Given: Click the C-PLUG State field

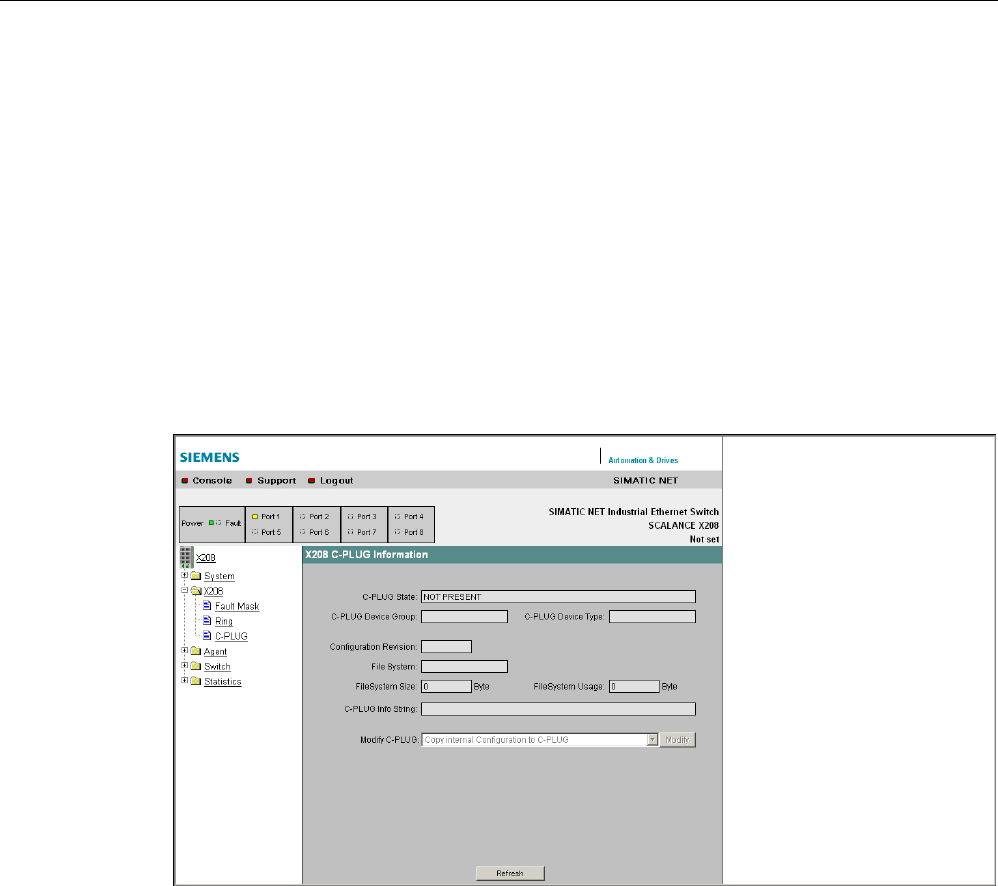Looking at the screenshot, I should point(558,597).
